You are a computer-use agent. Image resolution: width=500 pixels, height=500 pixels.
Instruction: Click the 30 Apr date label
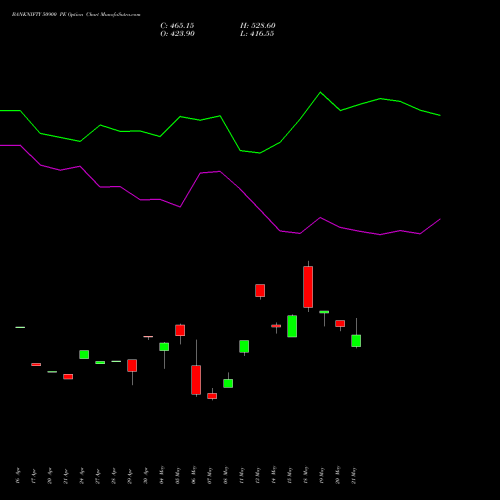coord(146,476)
